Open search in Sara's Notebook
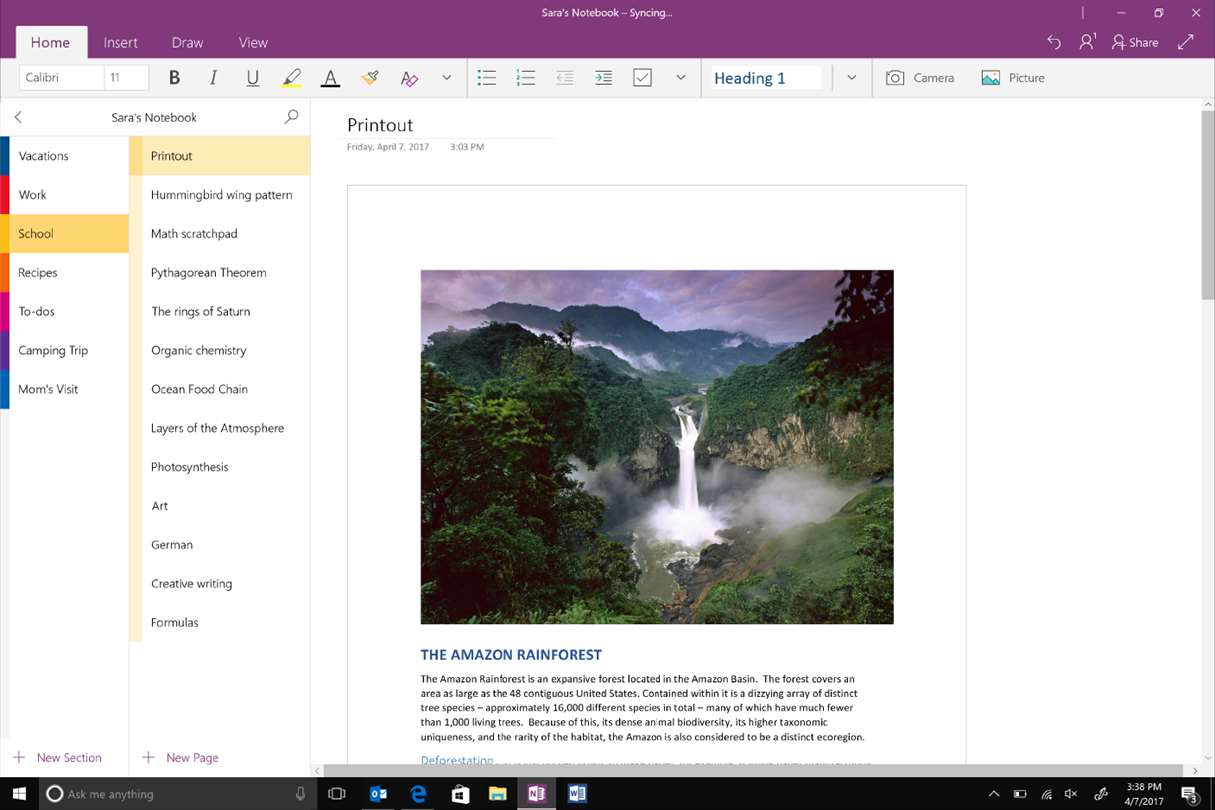 point(291,117)
